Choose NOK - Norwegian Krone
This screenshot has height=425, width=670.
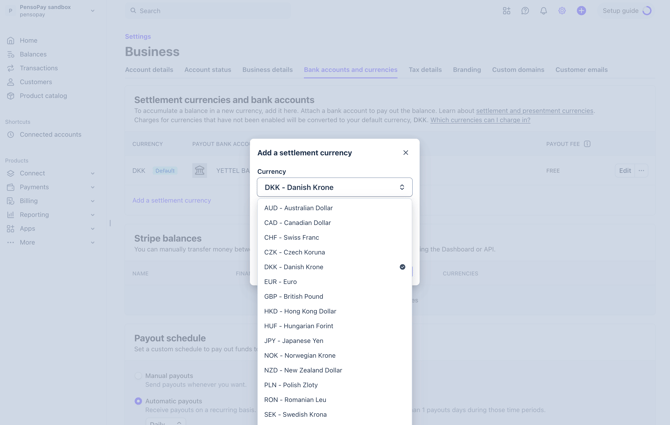pos(335,355)
